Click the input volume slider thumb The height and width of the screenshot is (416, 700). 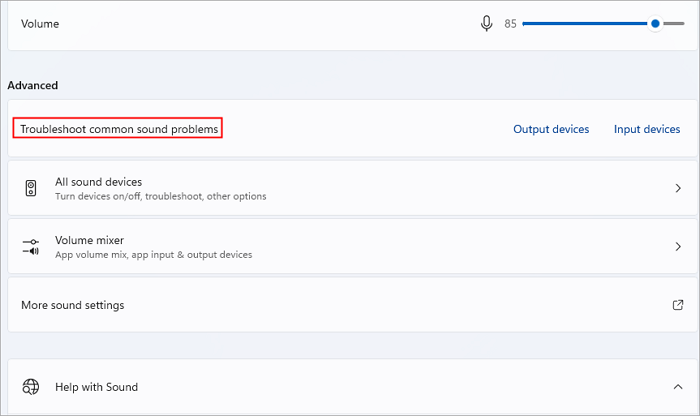tap(655, 24)
